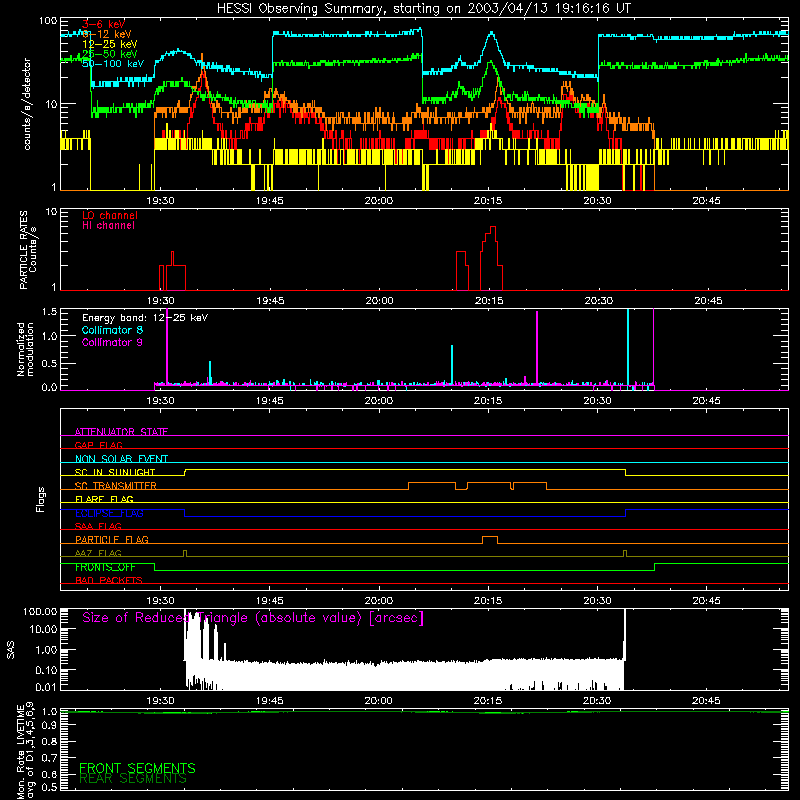Click the PARTICLE RATES Counts/s axis label
Screen dimensions: 800x800
tap(28, 250)
